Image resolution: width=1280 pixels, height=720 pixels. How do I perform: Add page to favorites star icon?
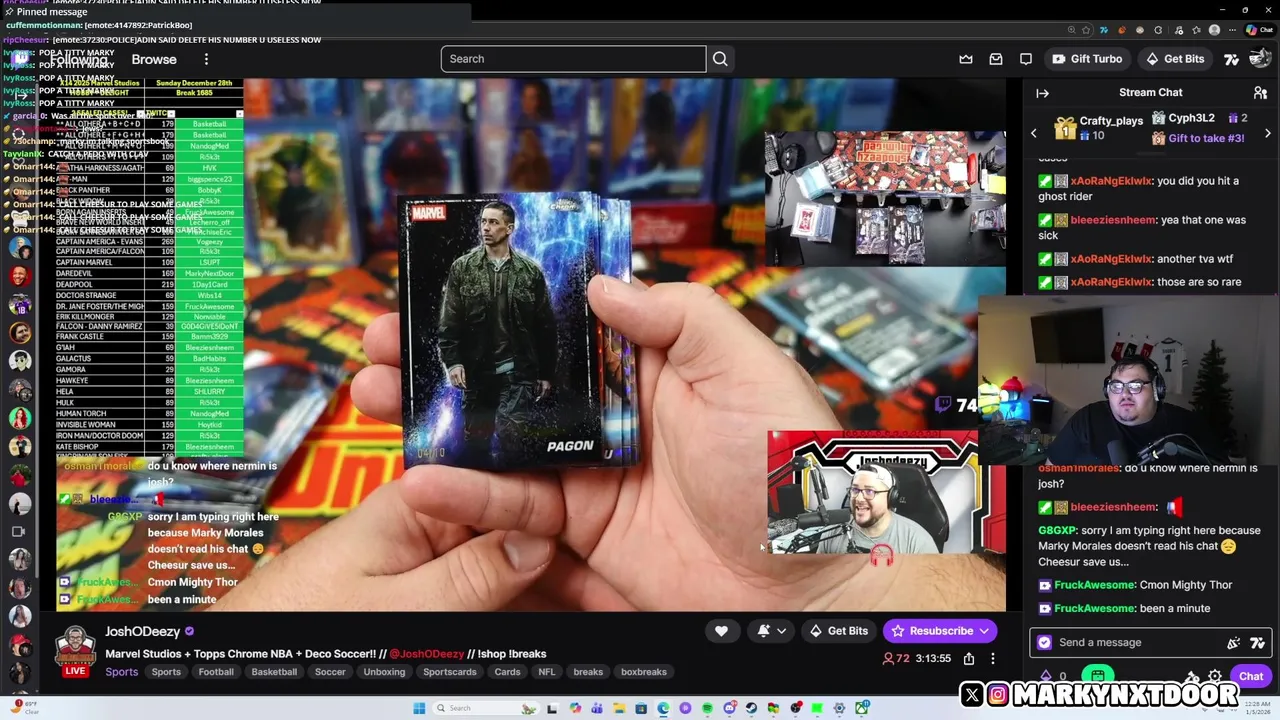[1087, 30]
